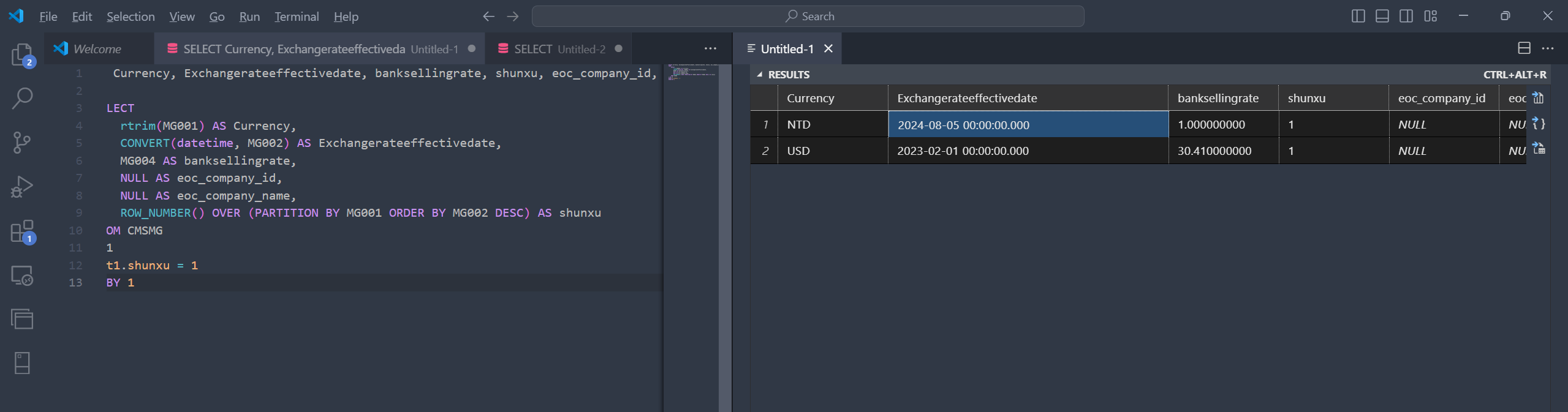Click unsaved dot on Untitled-2 tab

coord(618,48)
